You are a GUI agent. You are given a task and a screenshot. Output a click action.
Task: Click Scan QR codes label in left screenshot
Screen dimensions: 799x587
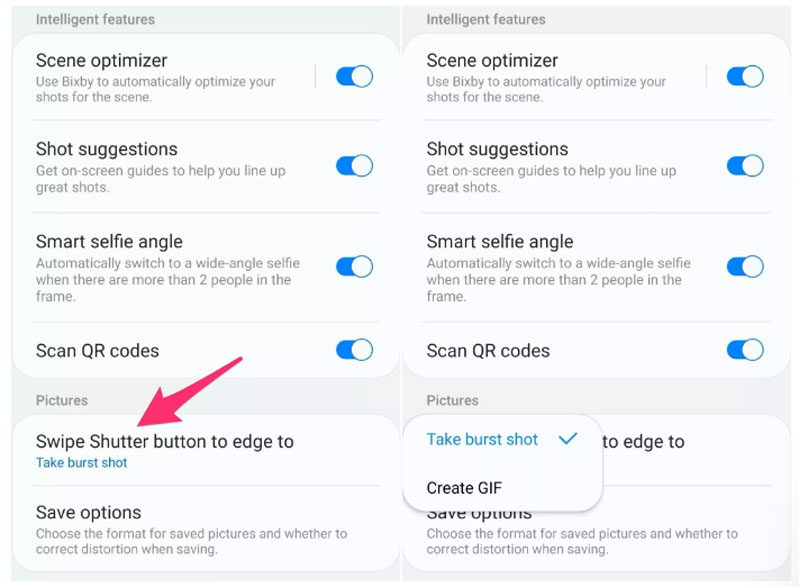pyautogui.click(x=97, y=351)
